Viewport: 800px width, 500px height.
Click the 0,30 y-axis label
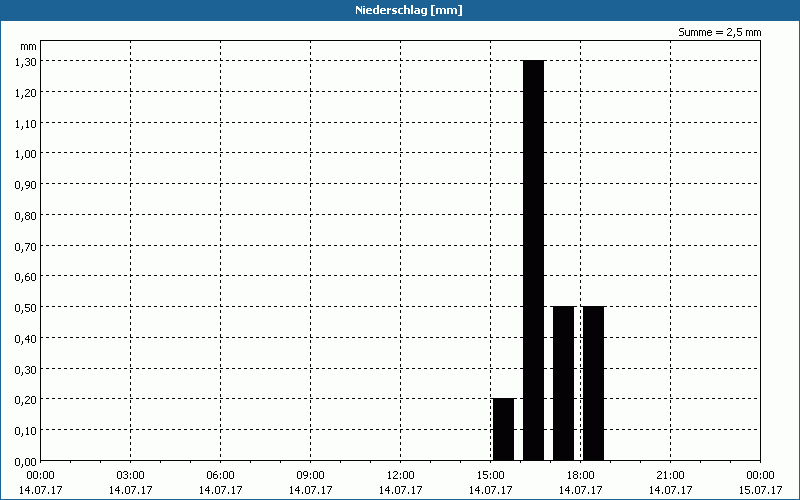click(26, 369)
